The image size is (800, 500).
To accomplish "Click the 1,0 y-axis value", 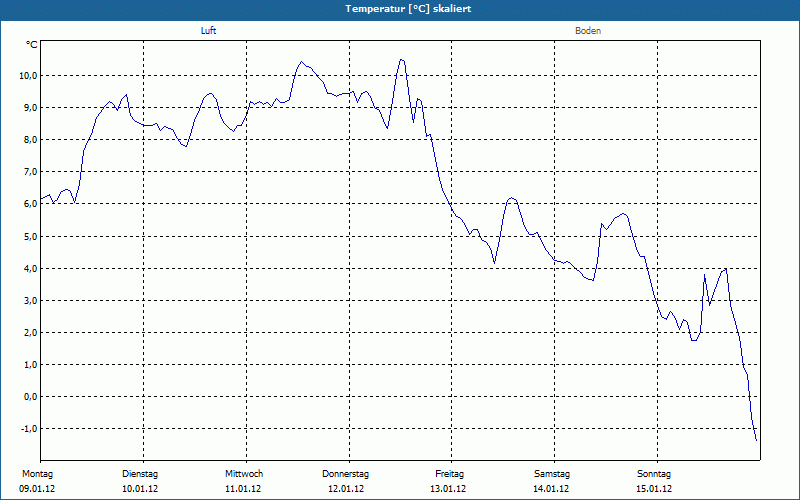I will (x=30, y=365).
